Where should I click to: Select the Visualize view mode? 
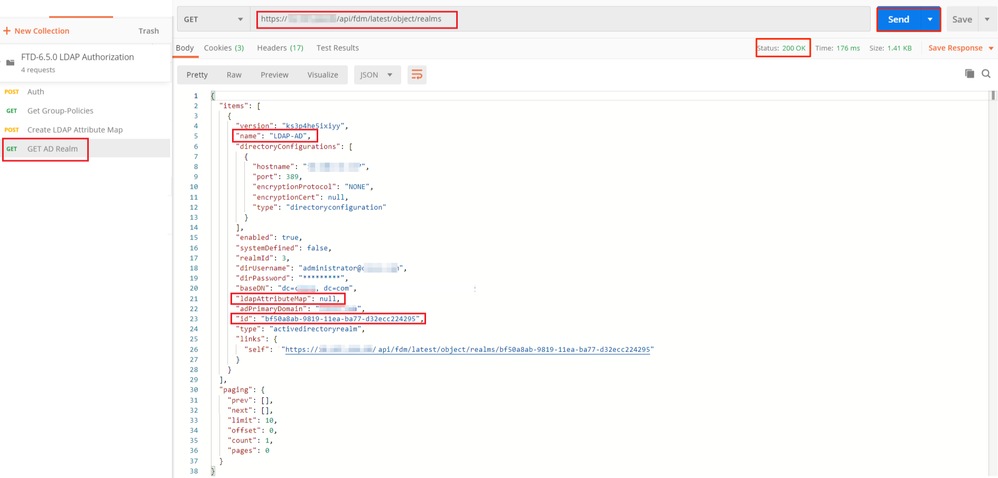pyautogui.click(x=322, y=75)
